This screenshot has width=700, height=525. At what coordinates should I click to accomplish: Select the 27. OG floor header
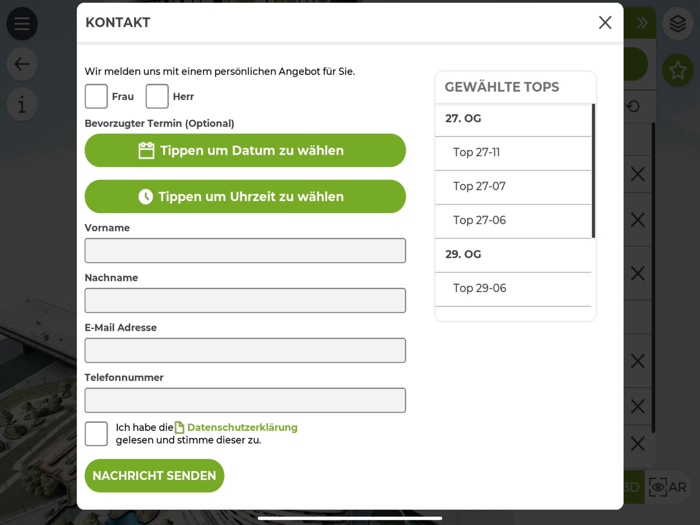[x=513, y=120]
